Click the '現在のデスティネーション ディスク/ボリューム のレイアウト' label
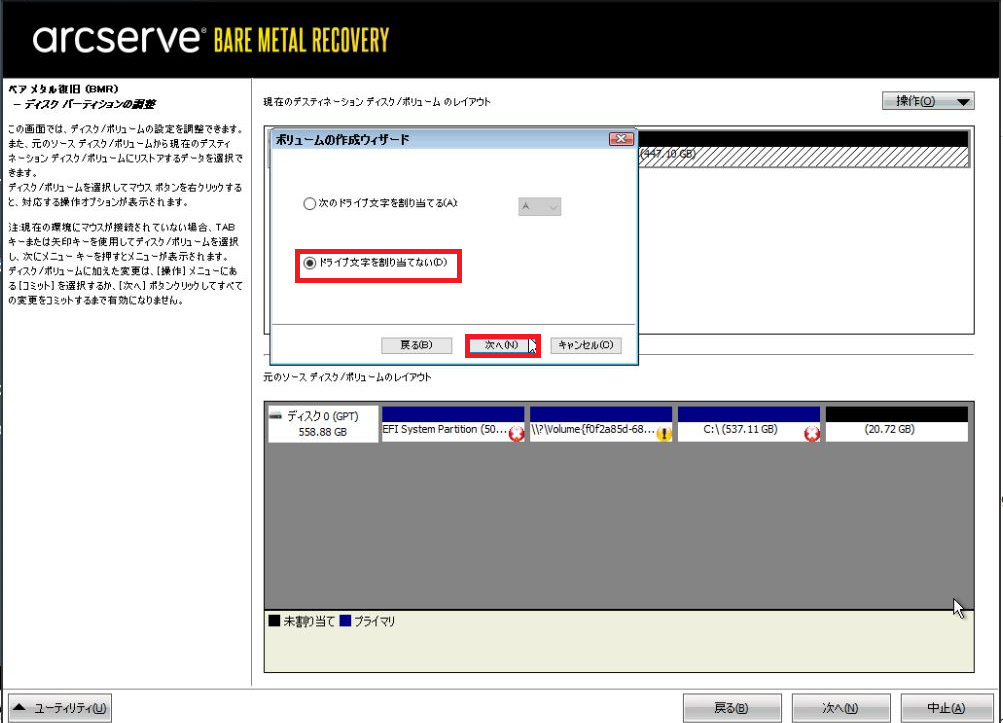 [377, 102]
